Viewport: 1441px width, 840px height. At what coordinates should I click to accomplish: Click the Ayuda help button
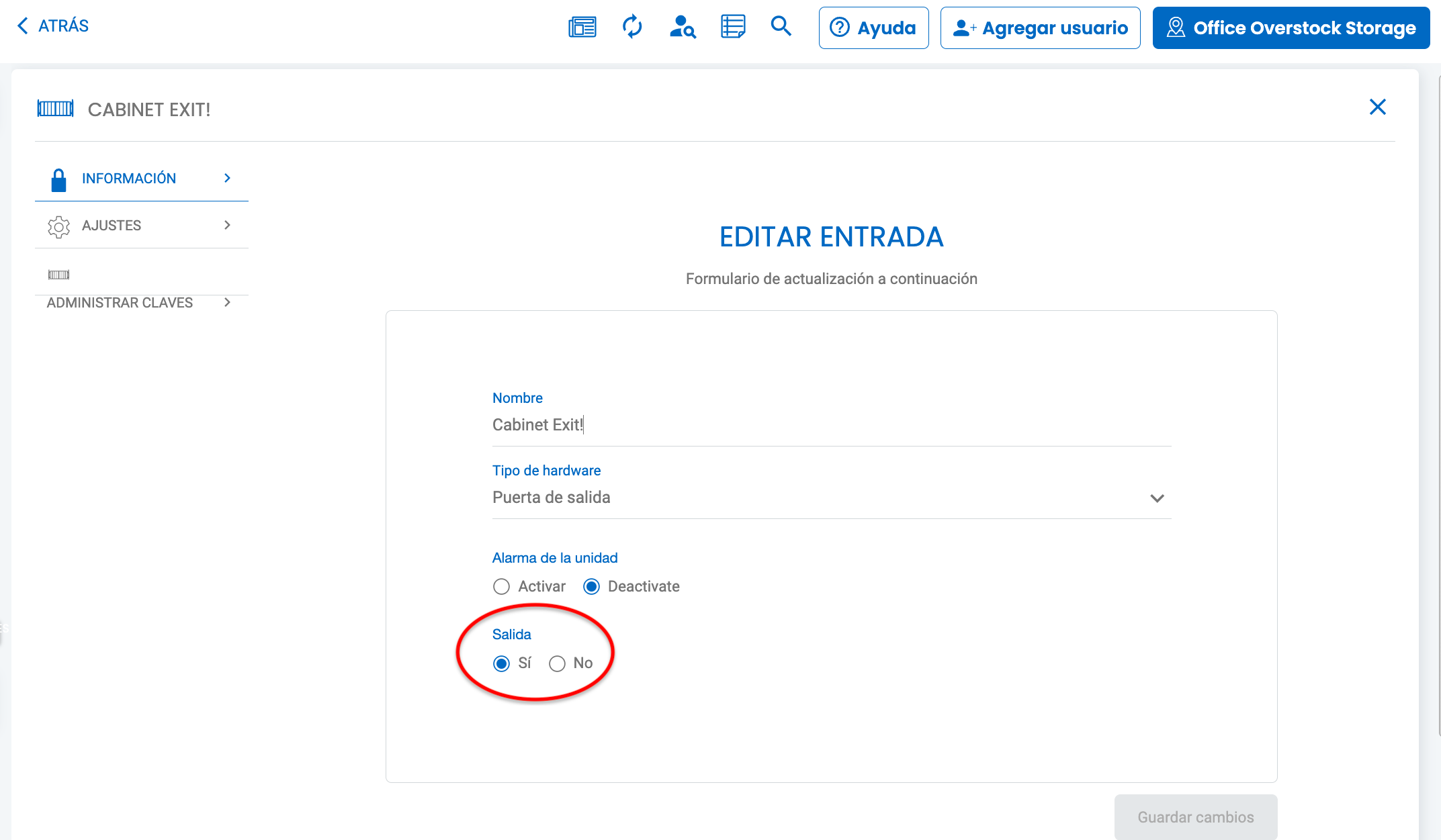(x=873, y=28)
